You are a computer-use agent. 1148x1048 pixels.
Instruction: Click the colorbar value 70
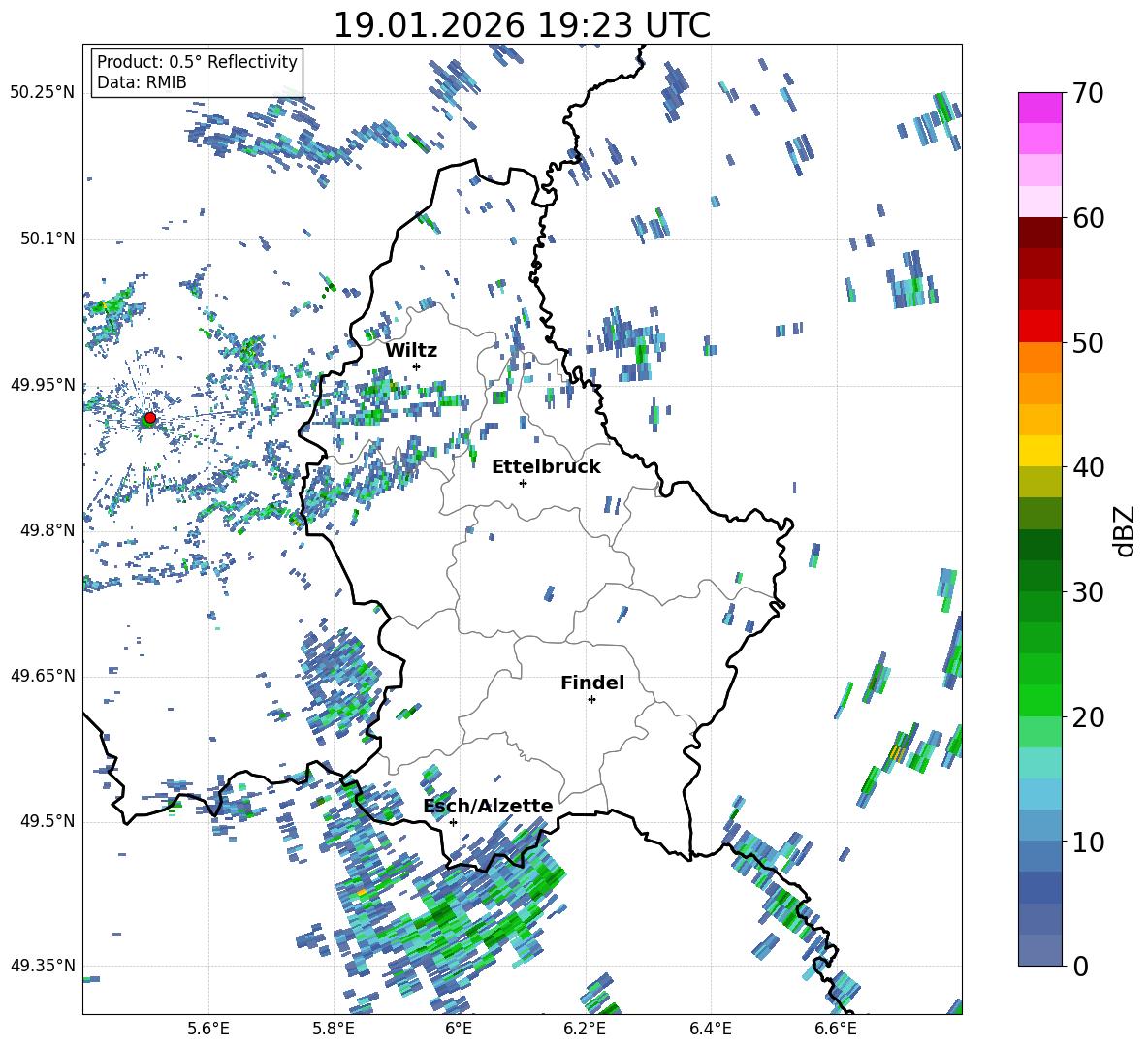pos(1088,93)
